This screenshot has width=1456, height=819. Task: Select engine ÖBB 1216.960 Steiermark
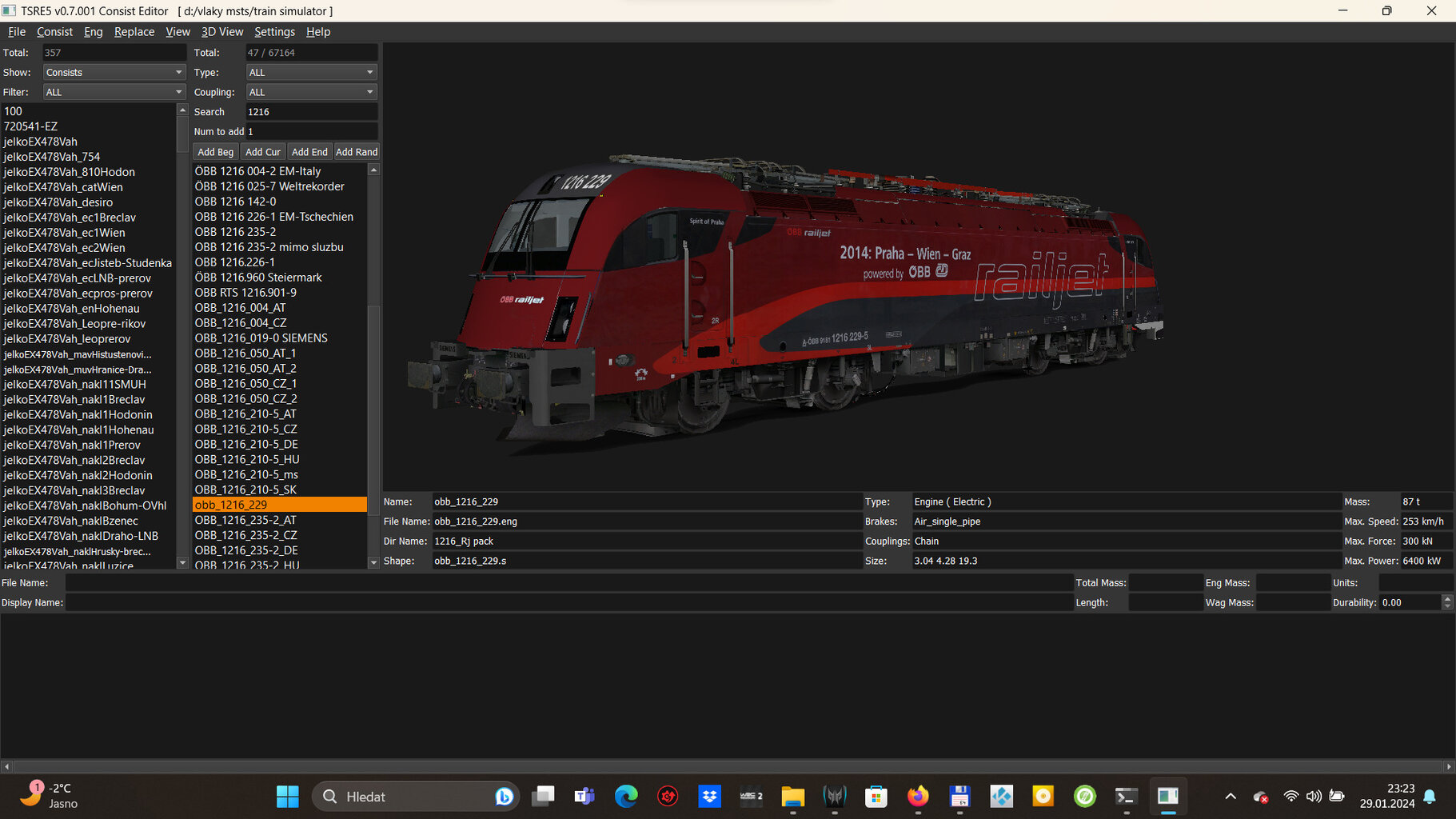[x=280, y=278]
